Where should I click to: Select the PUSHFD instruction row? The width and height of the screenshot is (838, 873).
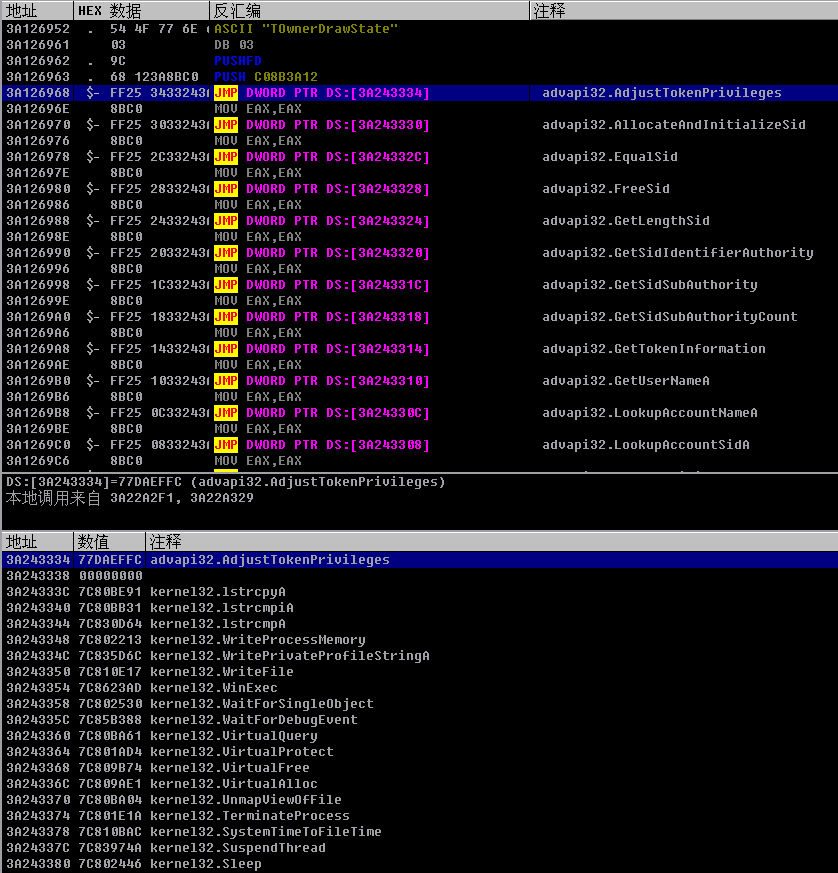420,61
